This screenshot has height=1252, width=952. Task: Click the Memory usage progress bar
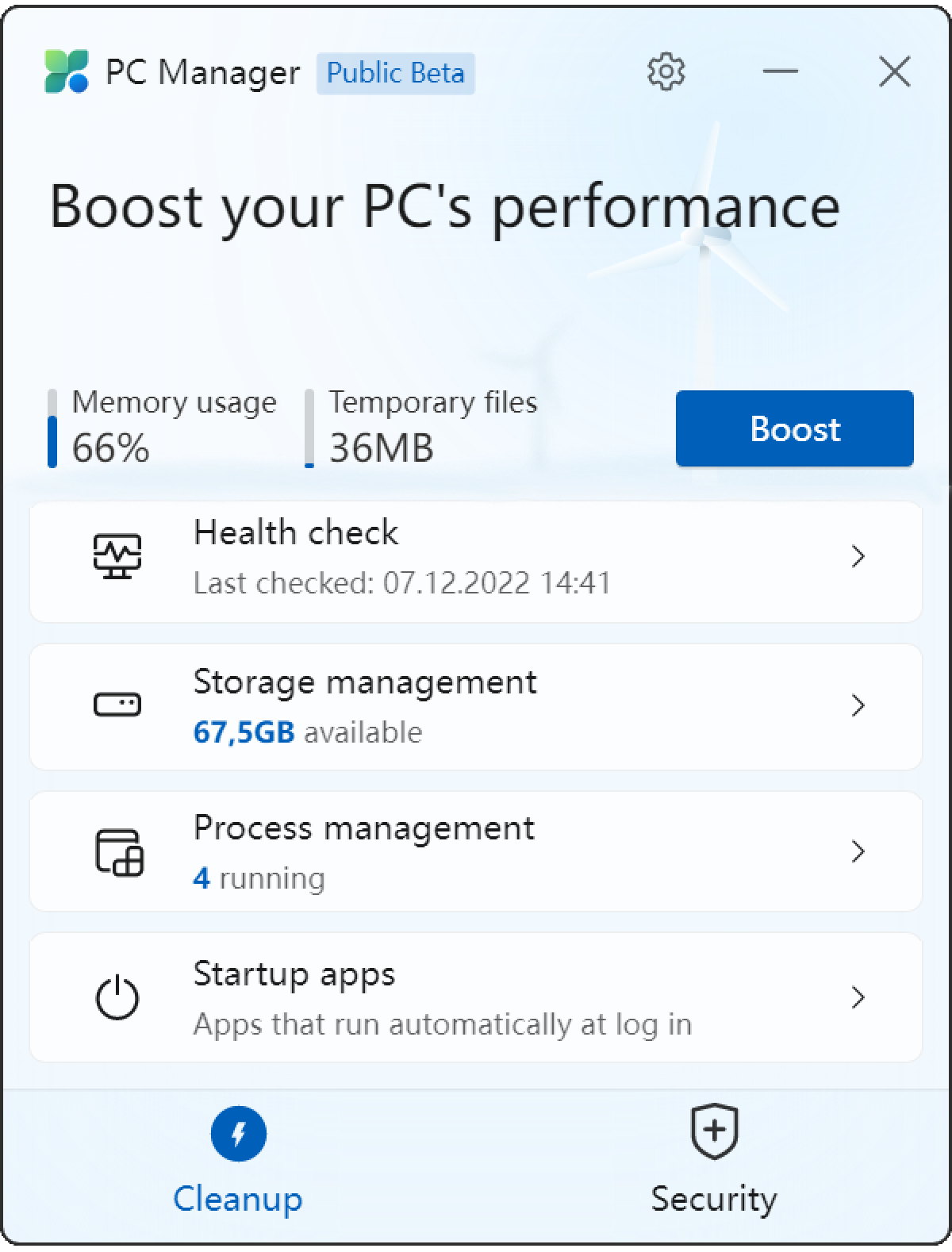coord(53,427)
